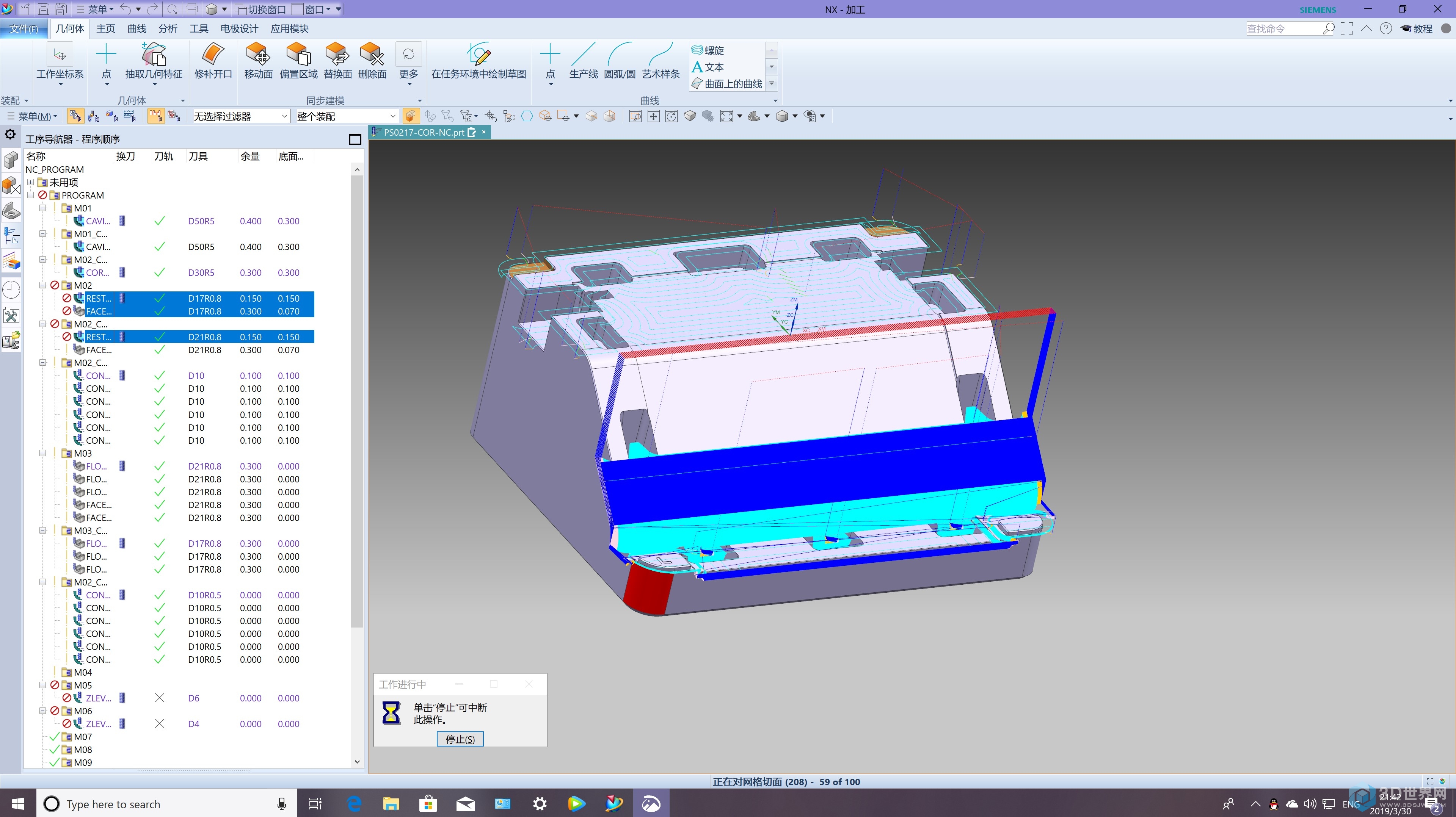Collapse the M01 program group
Viewport: 1456px width, 817px height.
(42, 208)
